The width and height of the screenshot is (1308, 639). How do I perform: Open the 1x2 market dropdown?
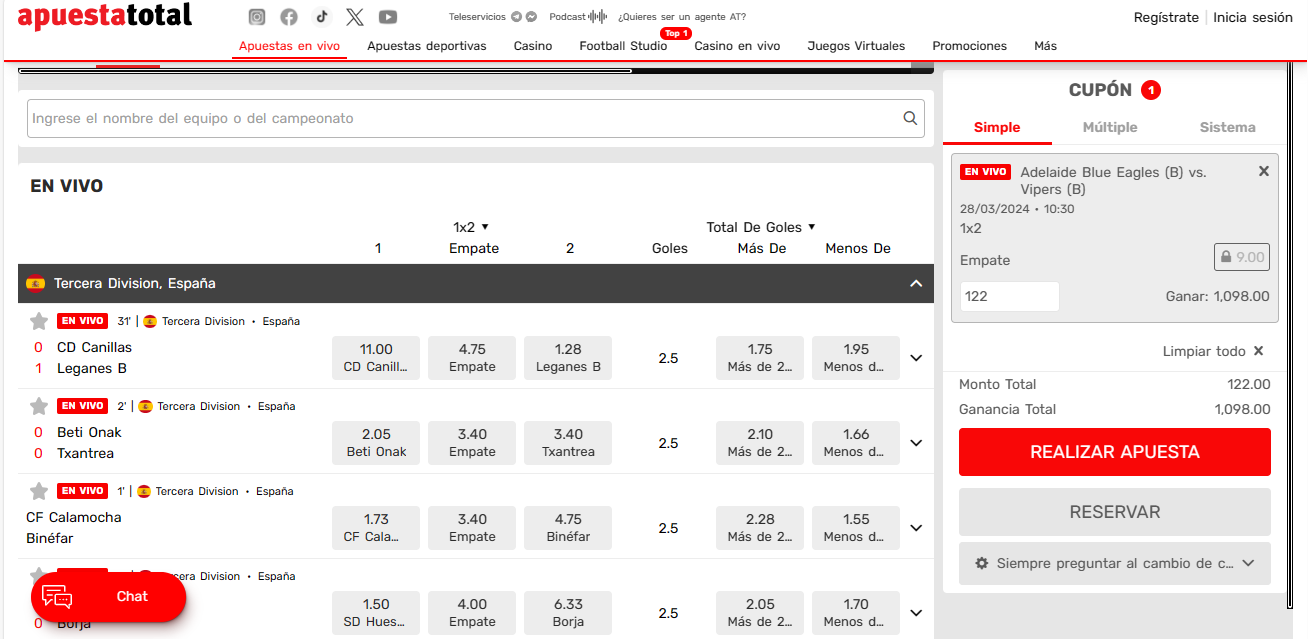click(471, 227)
